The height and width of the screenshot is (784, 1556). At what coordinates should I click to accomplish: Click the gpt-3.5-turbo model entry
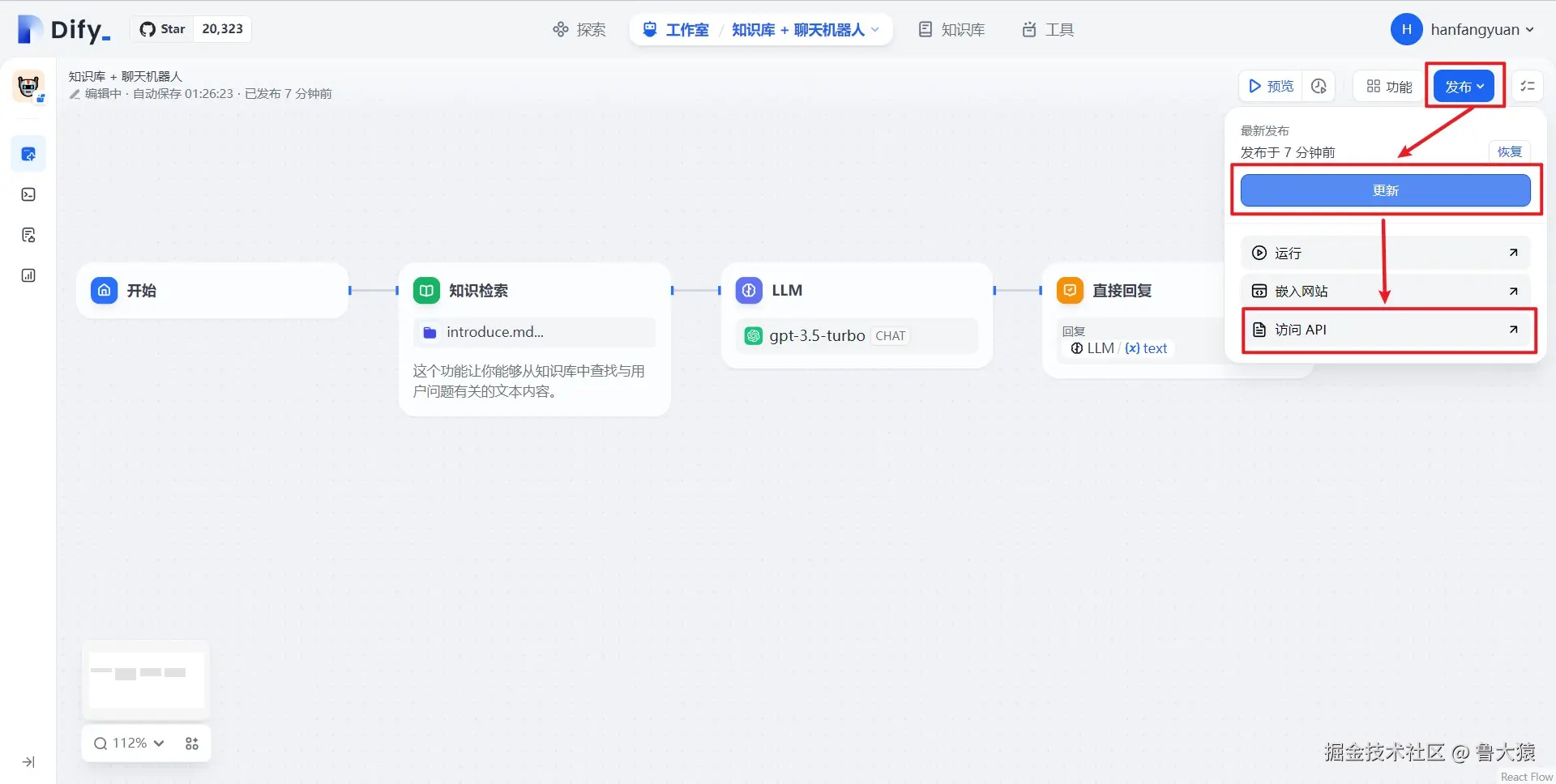[857, 335]
